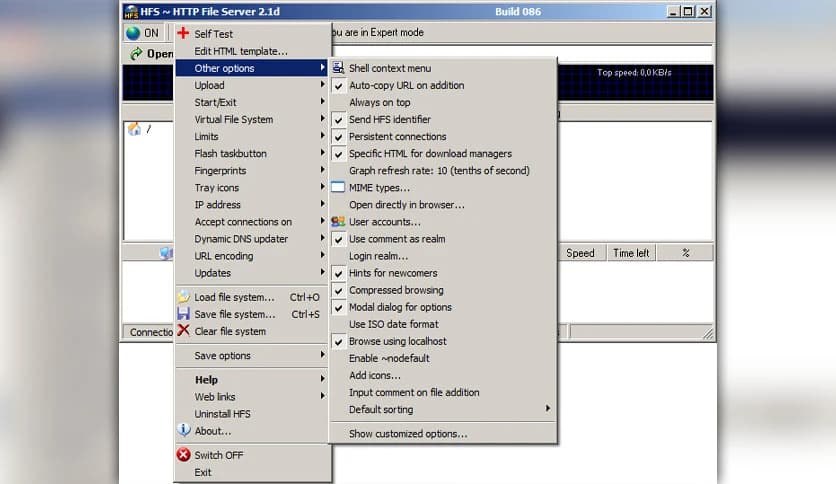Open Graph refresh rate setting
Screen dimensions: 836x484
point(443,171)
